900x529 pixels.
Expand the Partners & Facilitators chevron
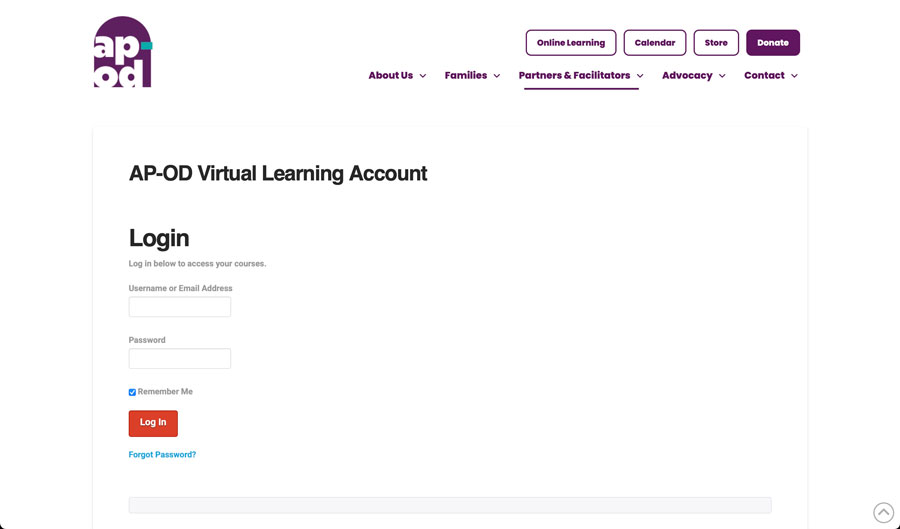pyautogui.click(x=640, y=76)
